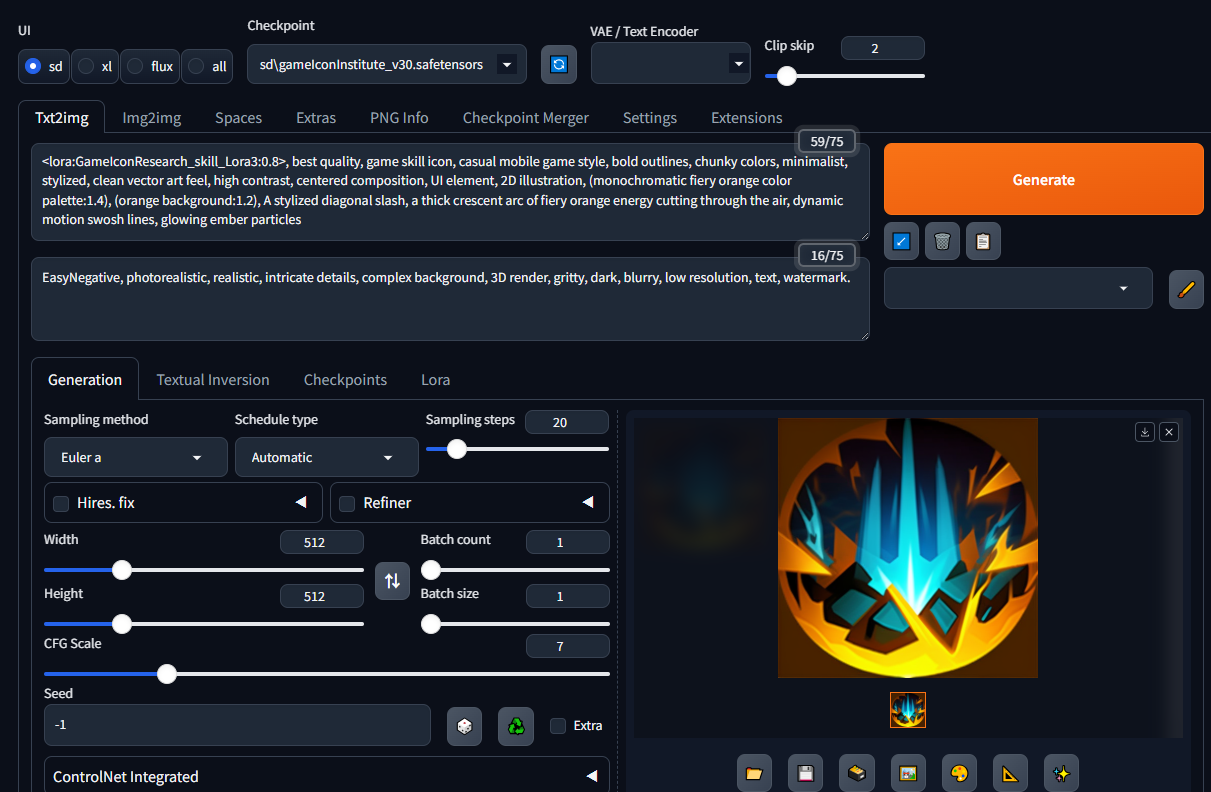This screenshot has width=1211, height=792.
Task: Open the Spaces tab
Action: (x=238, y=117)
